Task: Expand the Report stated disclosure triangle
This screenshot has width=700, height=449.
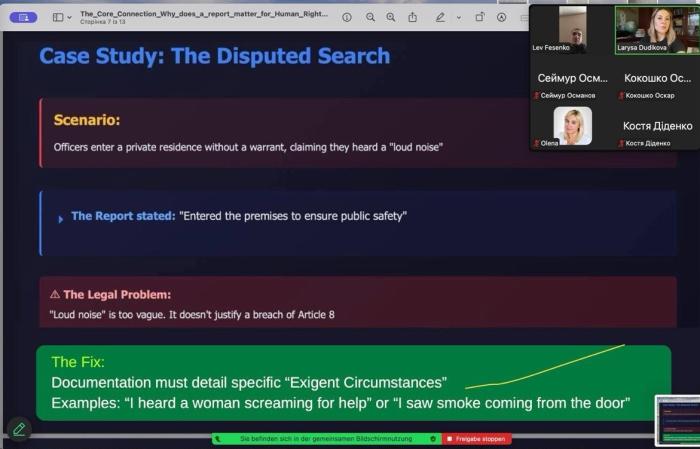Action: coord(61,218)
